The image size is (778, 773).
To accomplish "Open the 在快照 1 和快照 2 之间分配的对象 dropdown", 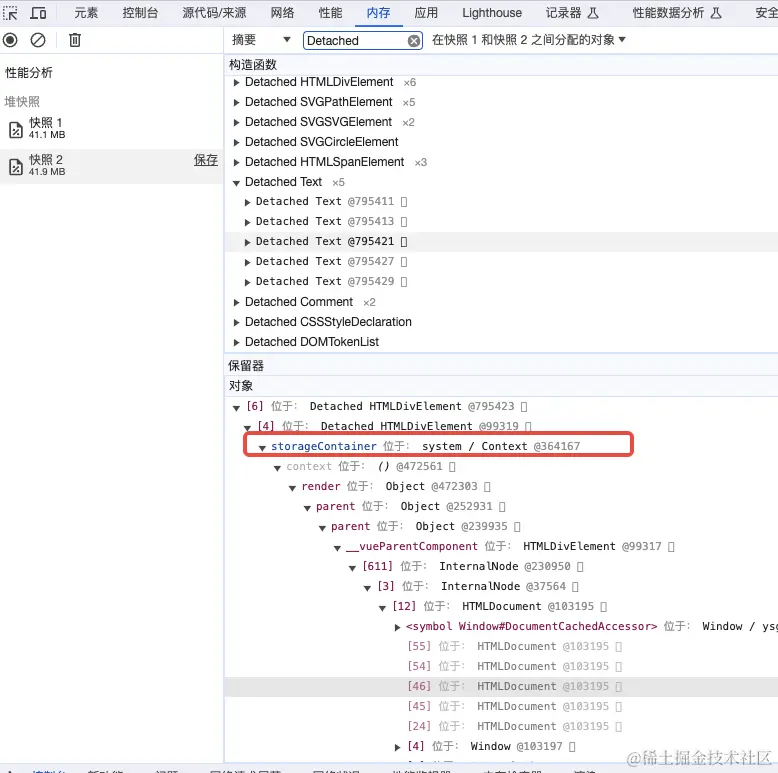I will tap(528, 40).
